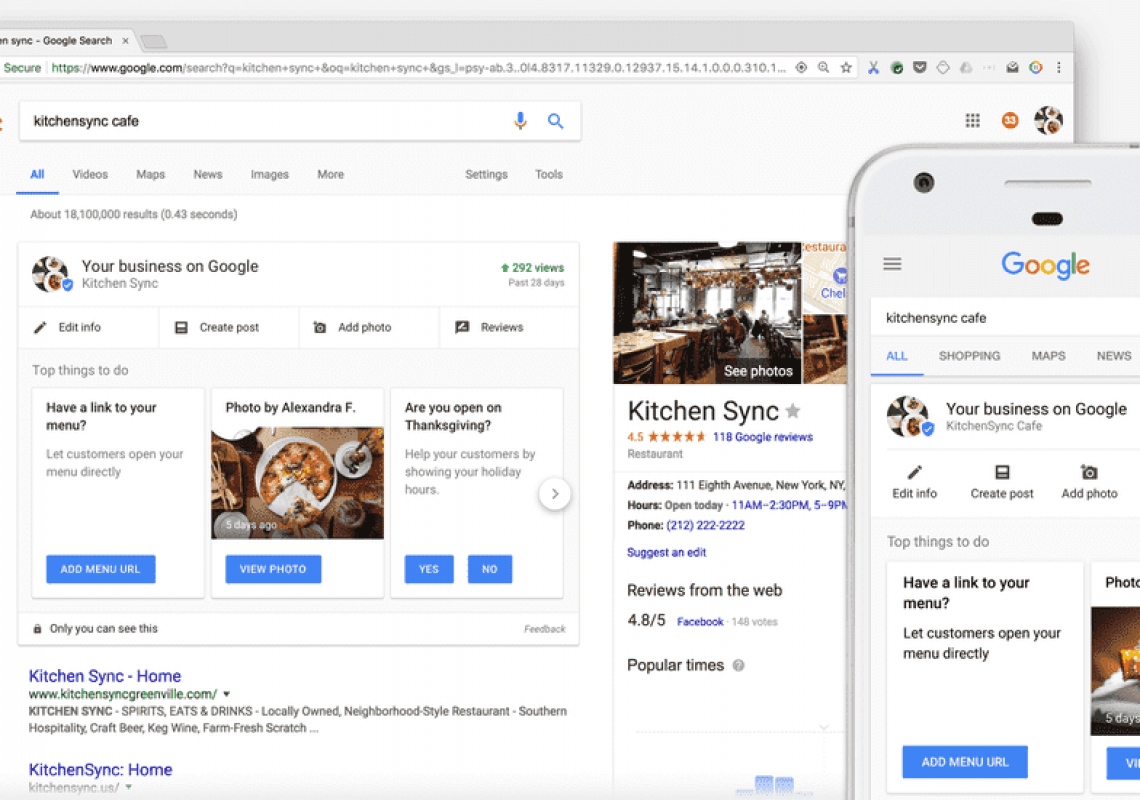Open Kitchen Sync - Home result
This screenshot has height=800, width=1140.
[x=105, y=676]
